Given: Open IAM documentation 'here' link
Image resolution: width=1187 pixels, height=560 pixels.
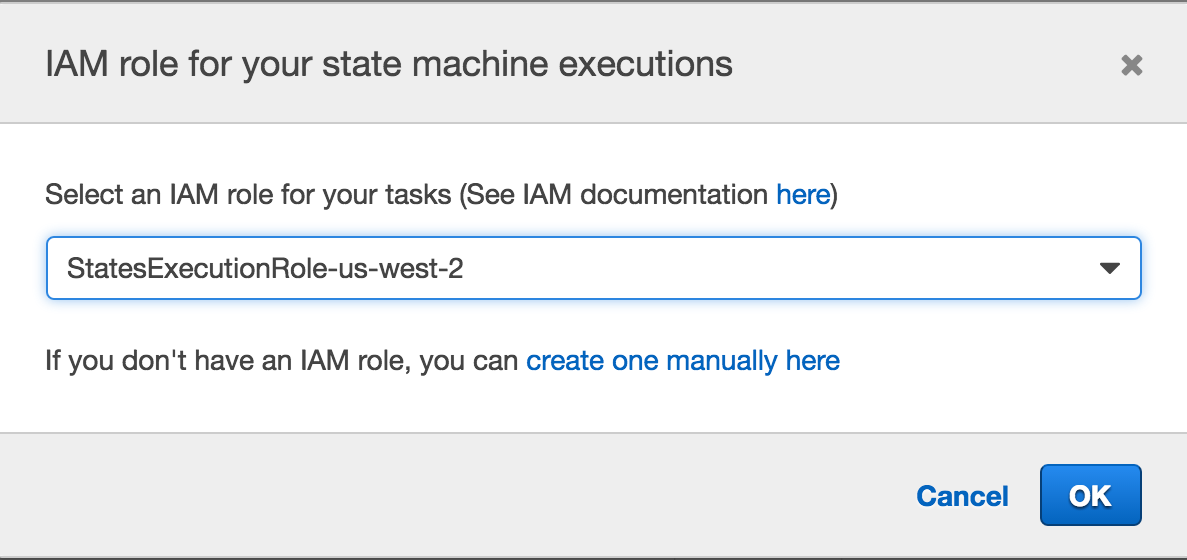Looking at the screenshot, I should (803, 194).
